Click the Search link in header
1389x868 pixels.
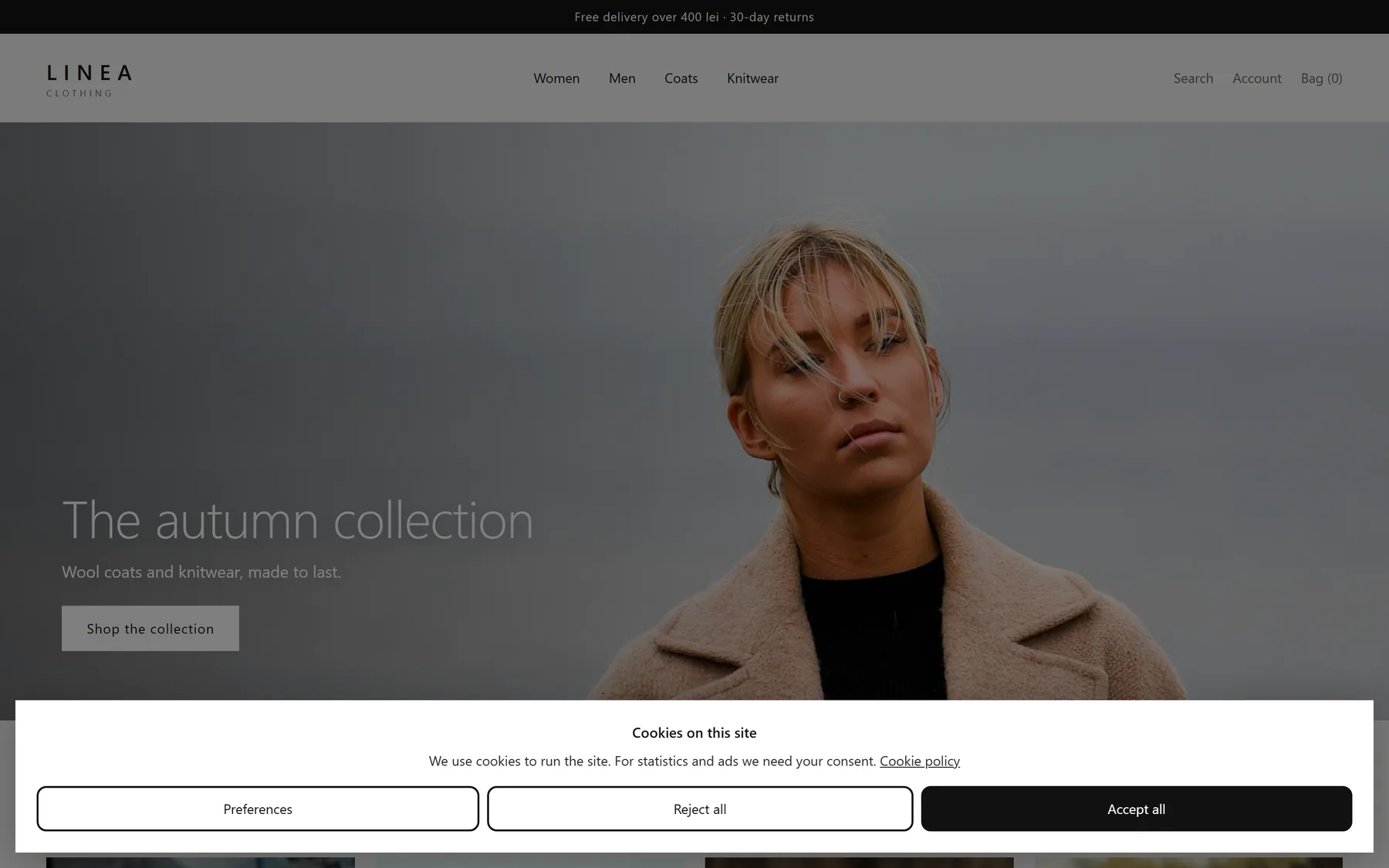pos(1193,78)
